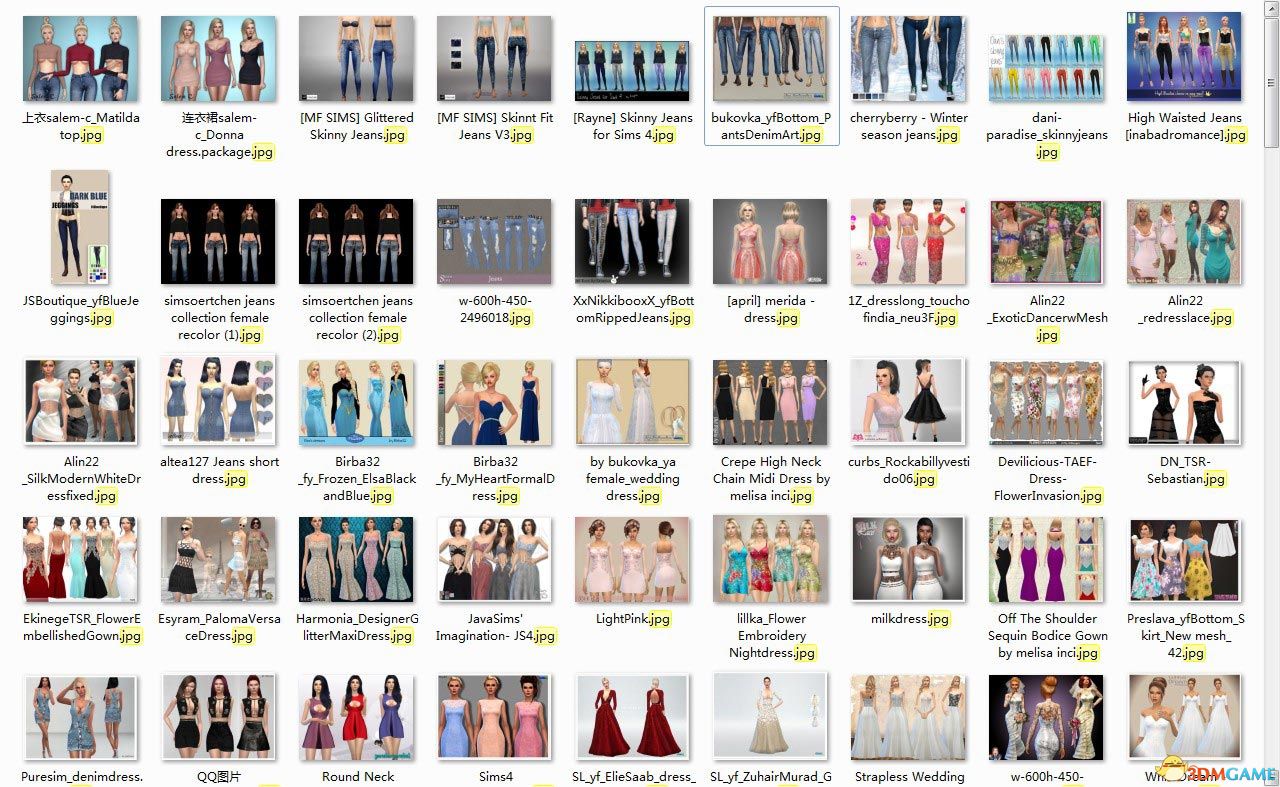This screenshot has height=787, width=1280.
Task: Click the dani-paradise_skinnyjeans colorful jeans thumbnail
Action: [1046, 68]
